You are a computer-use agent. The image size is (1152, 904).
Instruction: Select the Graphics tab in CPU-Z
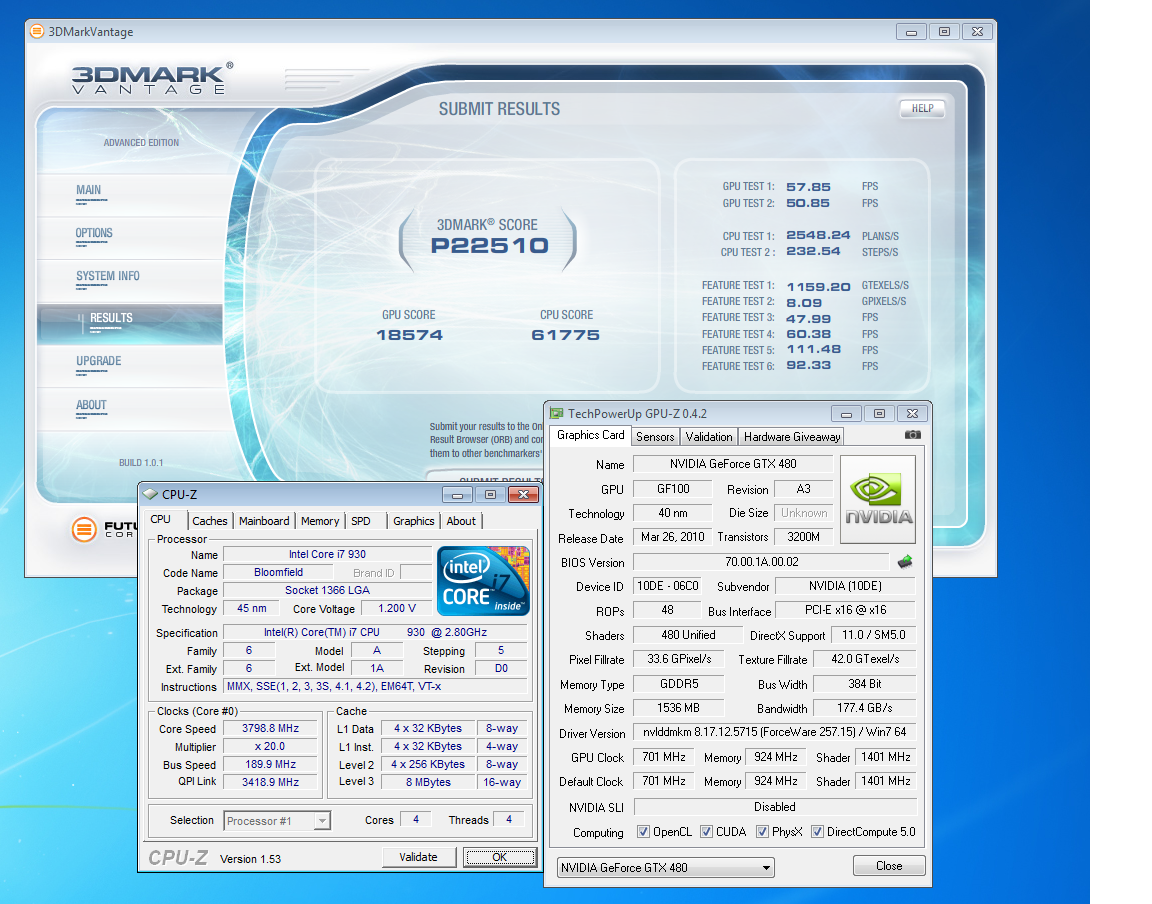(414, 521)
